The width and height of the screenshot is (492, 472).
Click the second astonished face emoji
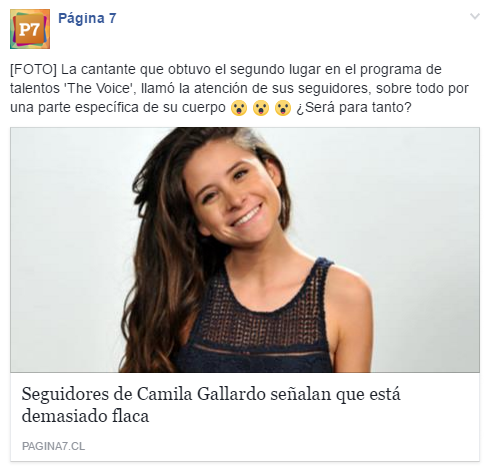pyautogui.click(x=261, y=108)
